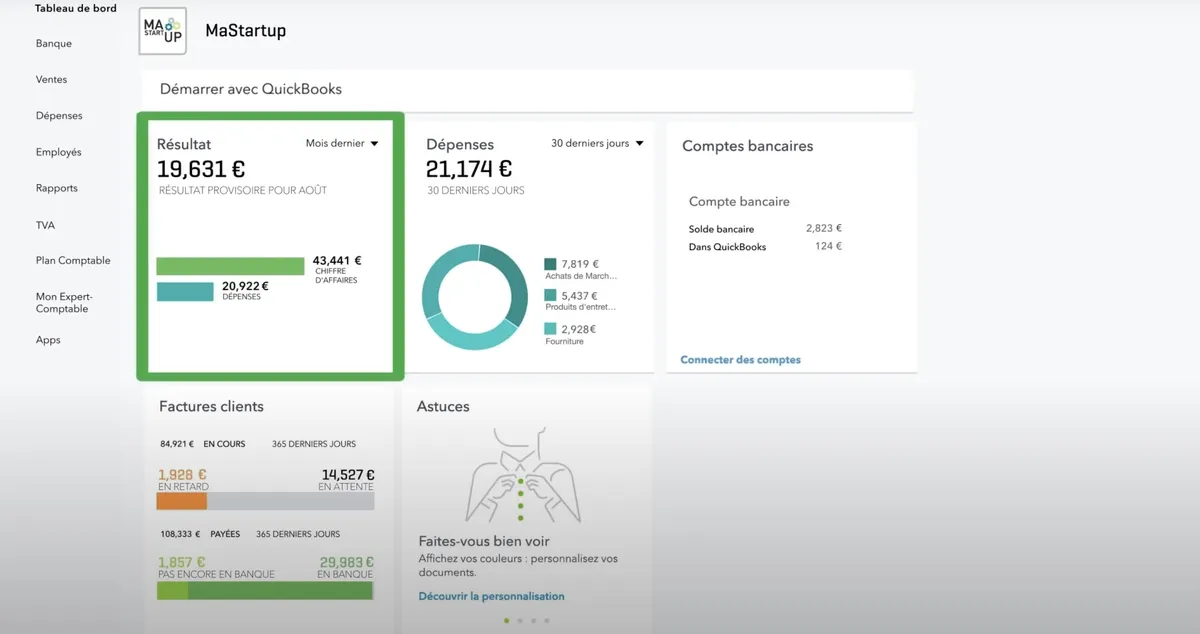Image resolution: width=1200 pixels, height=634 pixels.
Task: Click the grey en attente invoice bar
Action: [290, 502]
